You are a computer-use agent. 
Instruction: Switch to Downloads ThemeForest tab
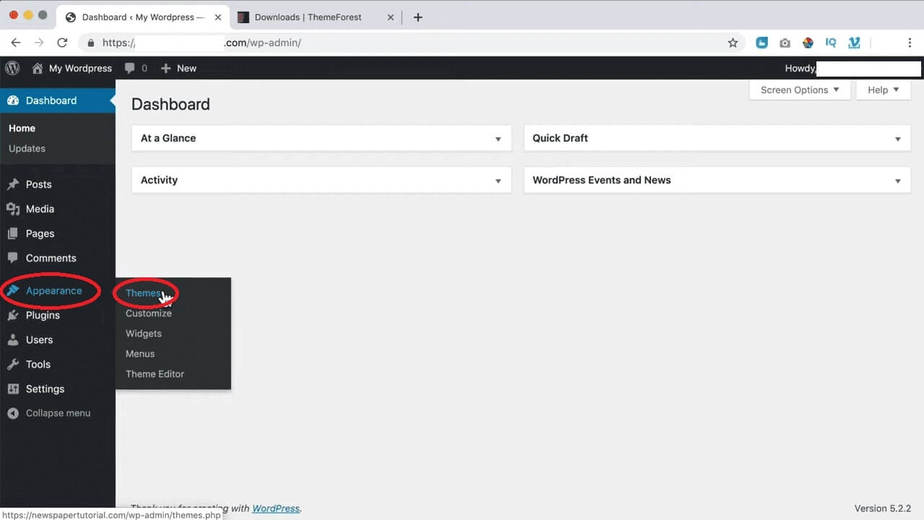315,17
